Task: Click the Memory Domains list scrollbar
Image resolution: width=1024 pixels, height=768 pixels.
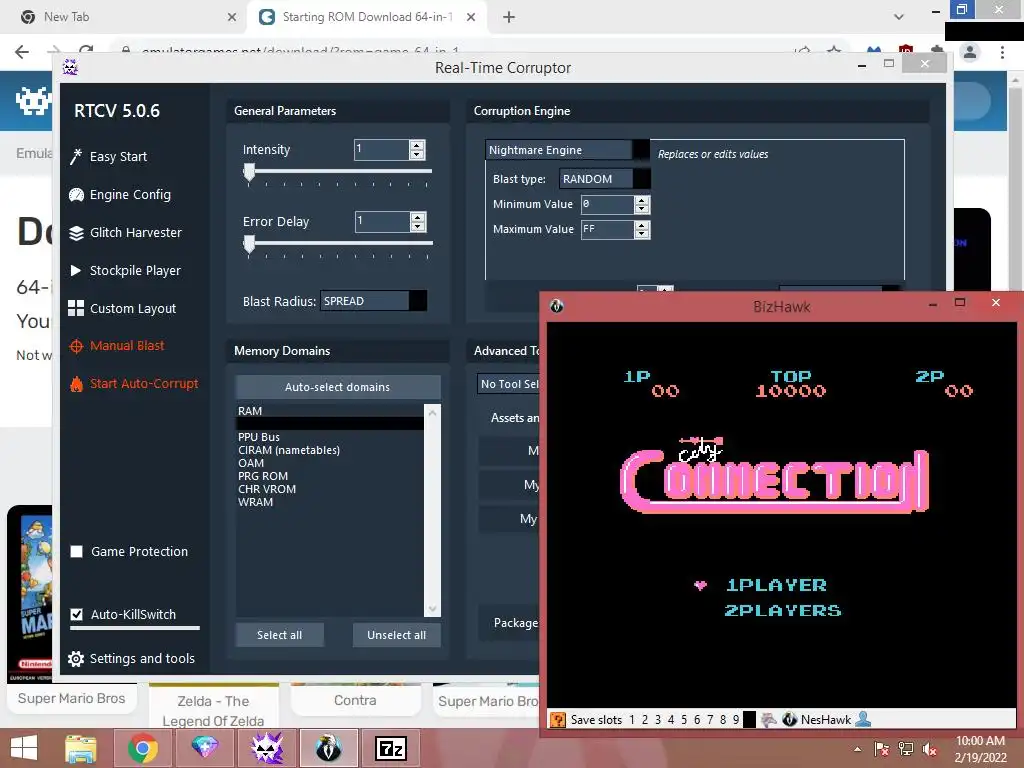Action: point(432,510)
